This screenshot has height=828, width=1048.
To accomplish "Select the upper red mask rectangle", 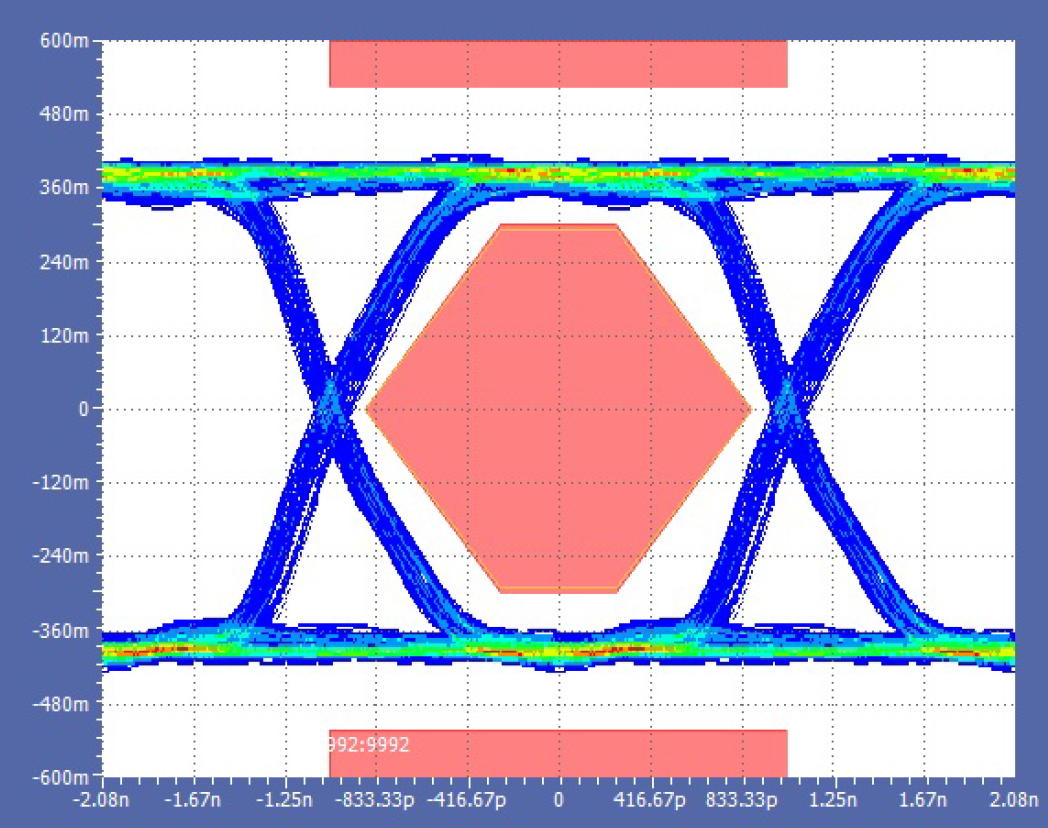I will click(x=558, y=63).
